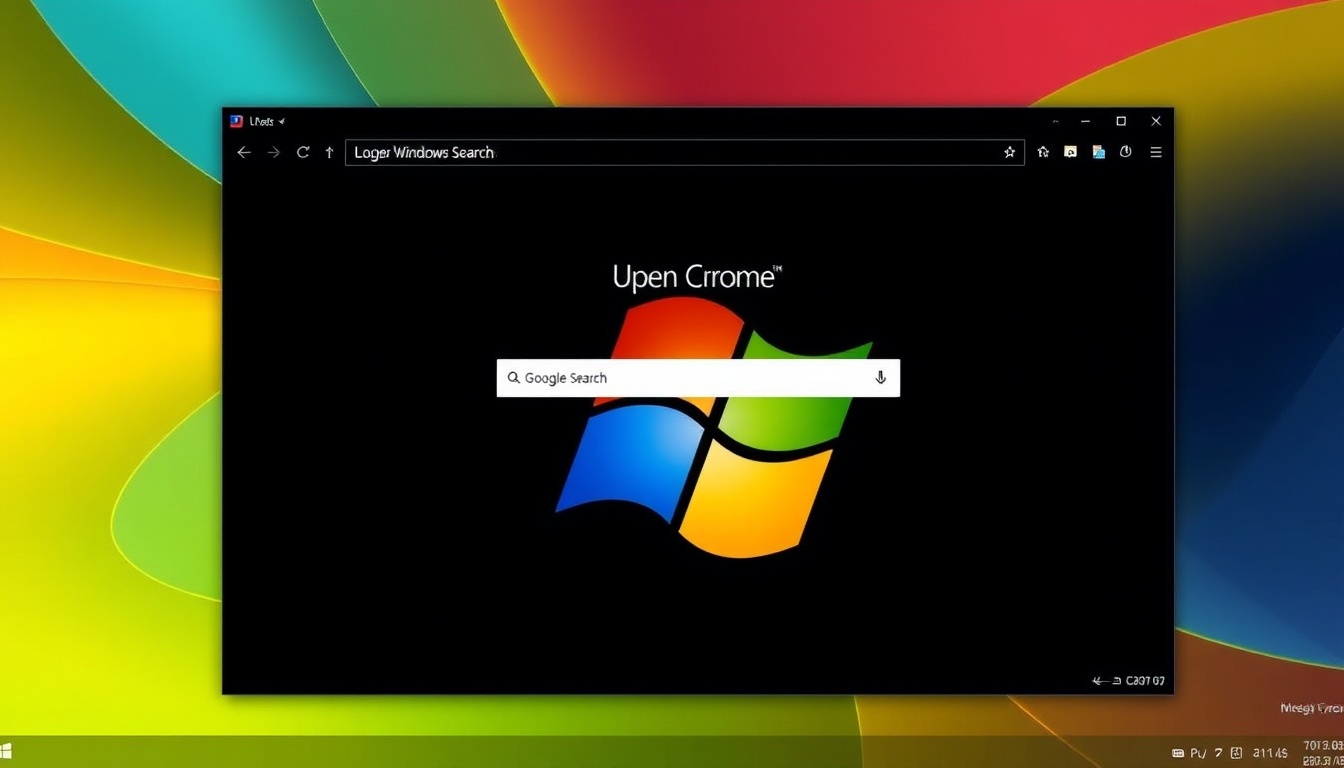Click inside the Google Search box

(698, 378)
